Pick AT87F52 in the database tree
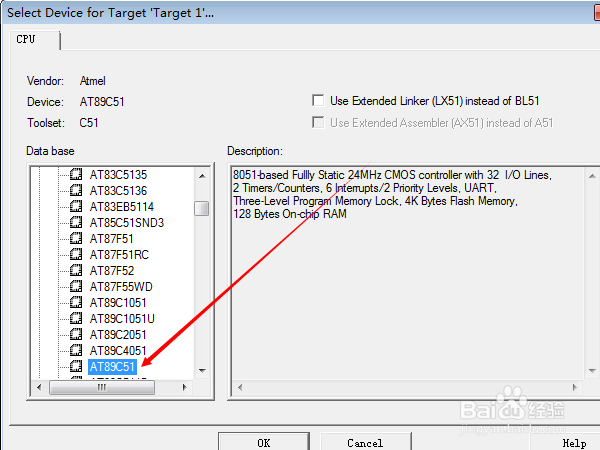This screenshot has height=450, width=600. 112,271
